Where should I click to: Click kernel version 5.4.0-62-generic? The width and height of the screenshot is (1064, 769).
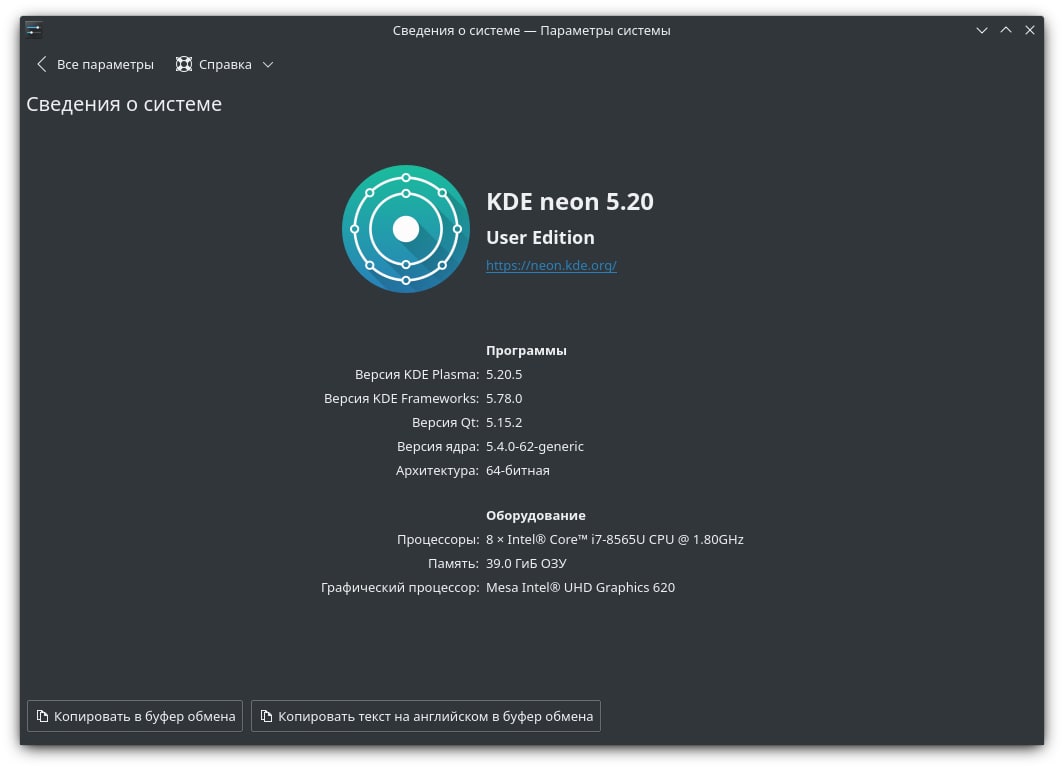(x=535, y=447)
